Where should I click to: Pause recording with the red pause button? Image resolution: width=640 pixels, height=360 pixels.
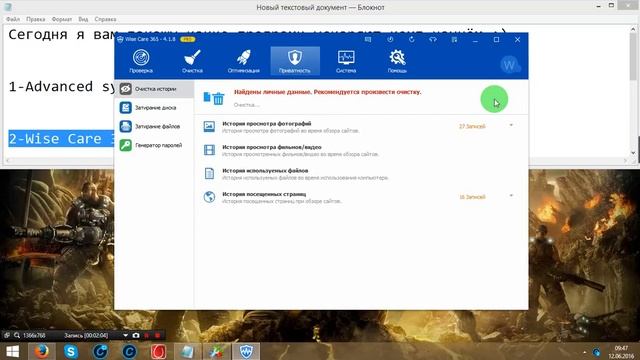(147, 336)
